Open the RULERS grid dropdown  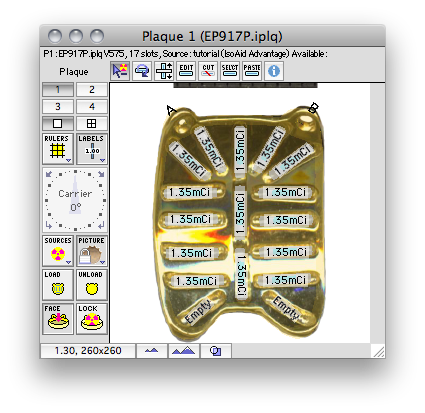coord(58,149)
